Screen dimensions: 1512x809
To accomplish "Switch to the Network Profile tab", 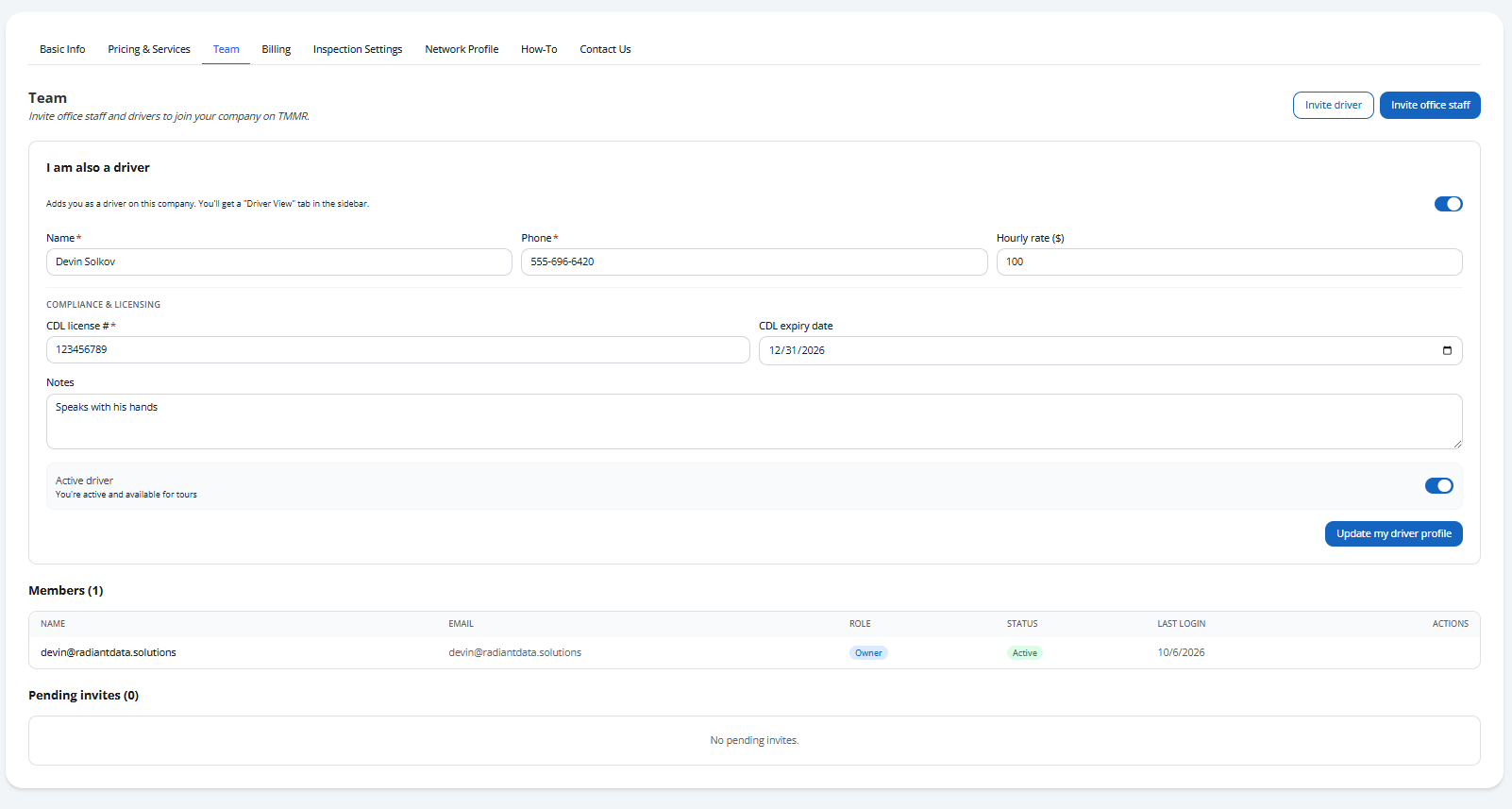I will 462,49.
